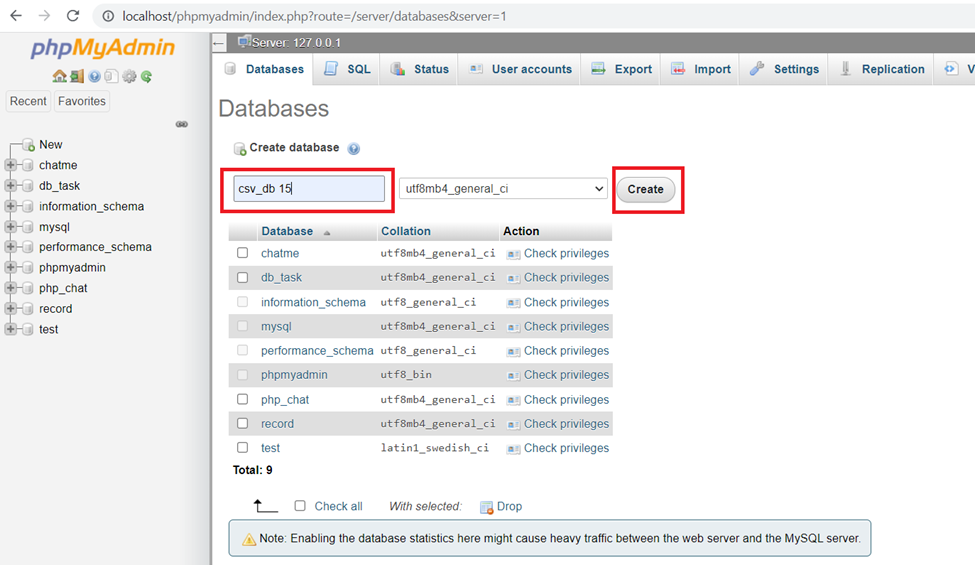Click privileges icon in test row
The image size is (975, 565).
pyautogui.click(x=513, y=449)
